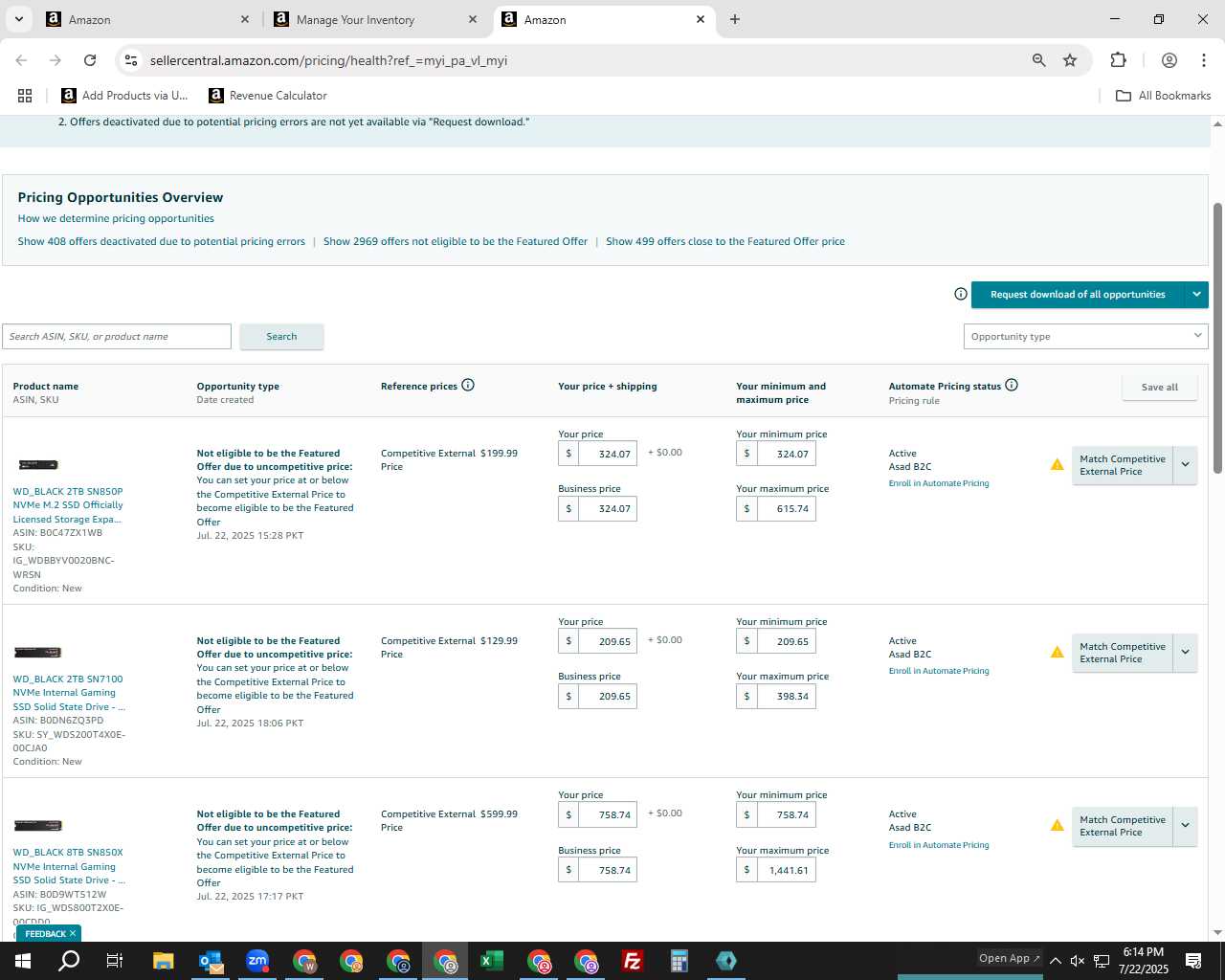1225x980 pixels.
Task: Show 408 offers deactivated for pricing errors
Action: coord(162,241)
